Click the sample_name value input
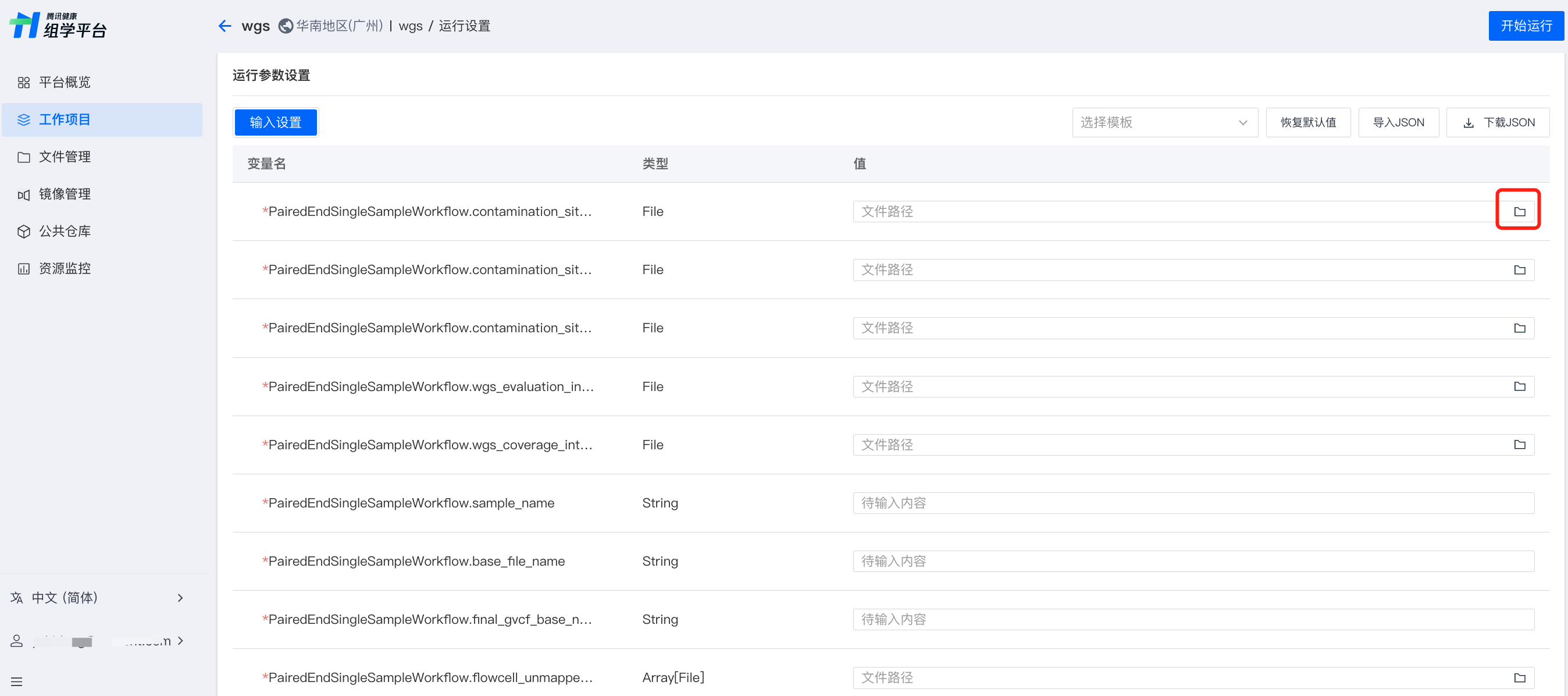Viewport: 1568px width, 696px height. tap(1193, 503)
